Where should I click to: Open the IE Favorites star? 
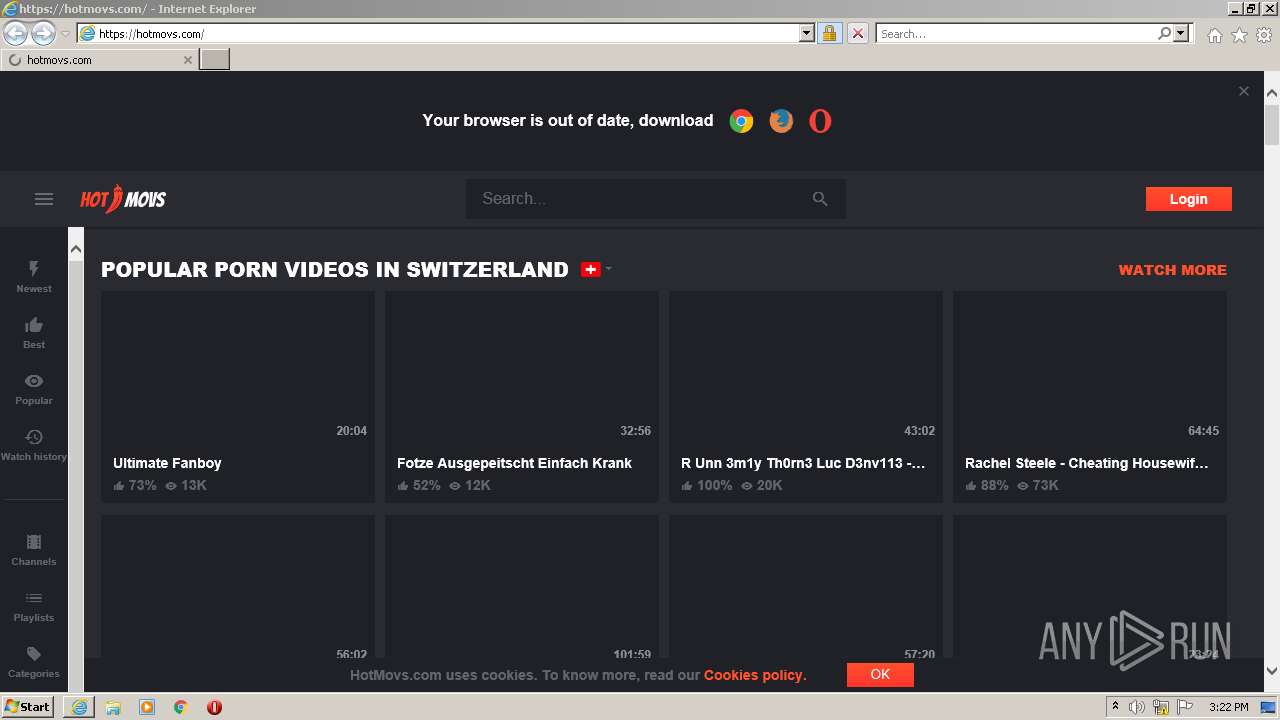[1240, 35]
